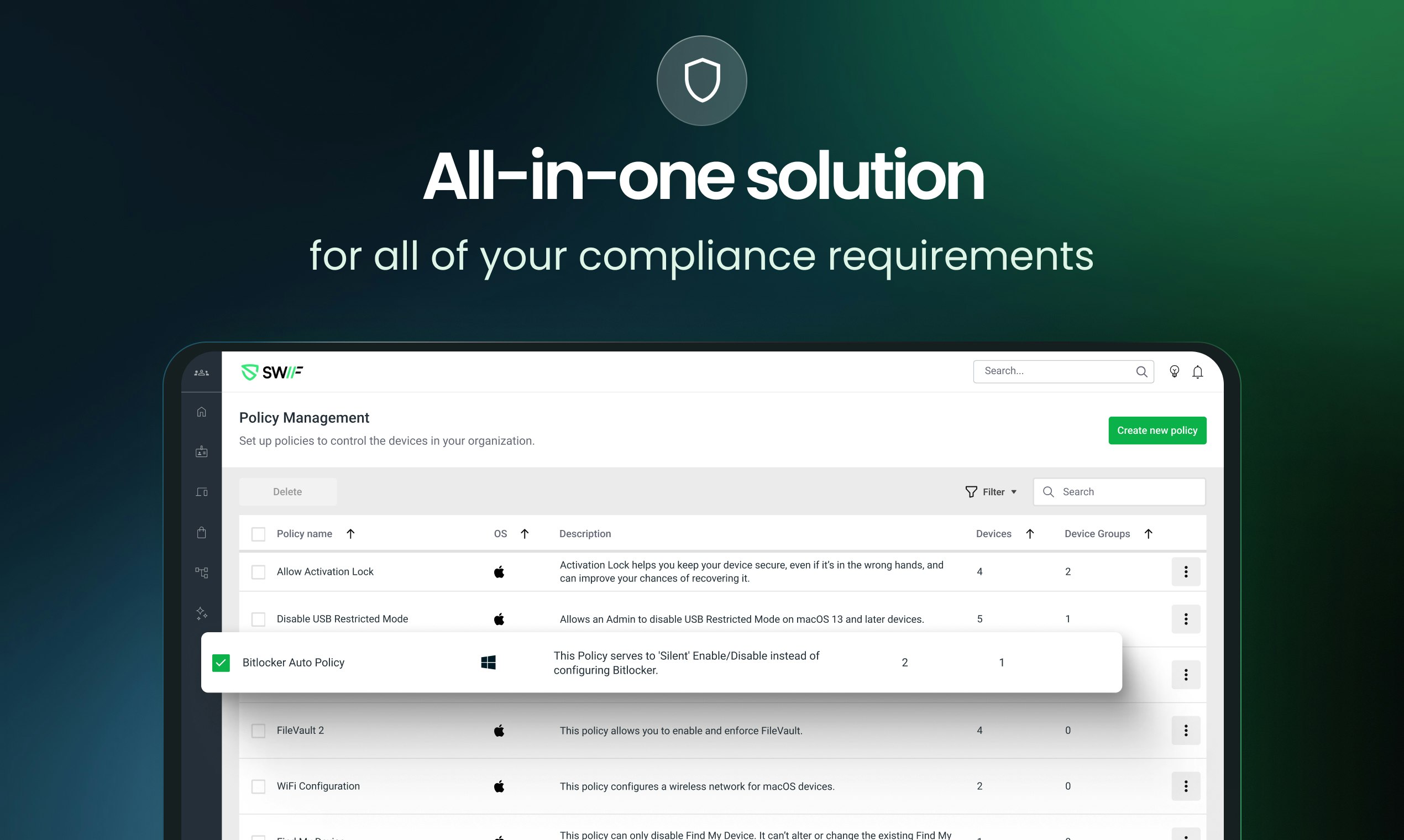The image size is (1404, 840).
Task: Open the home icon in sidebar
Action: click(x=202, y=412)
